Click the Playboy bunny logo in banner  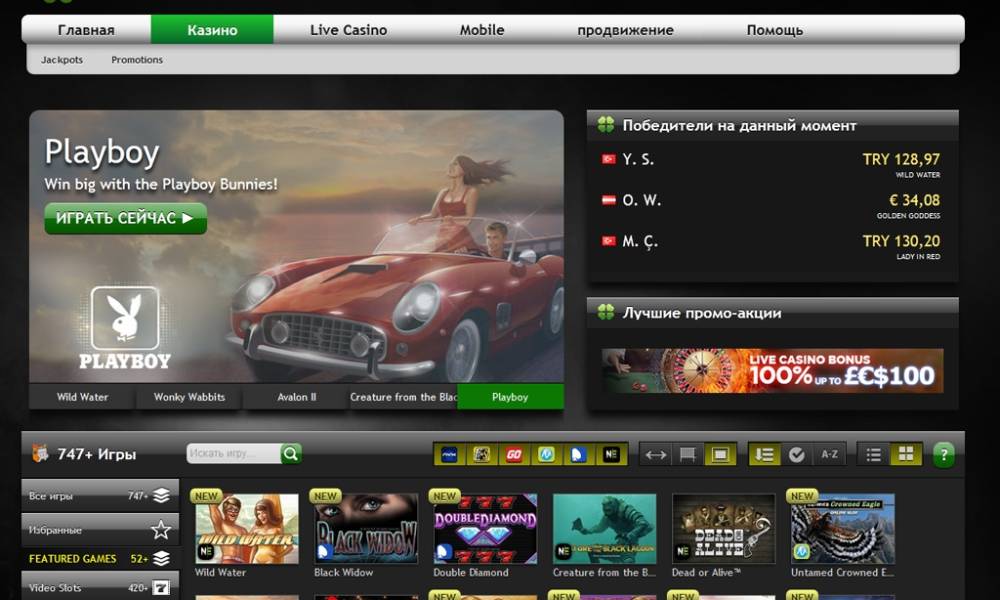tap(125, 328)
